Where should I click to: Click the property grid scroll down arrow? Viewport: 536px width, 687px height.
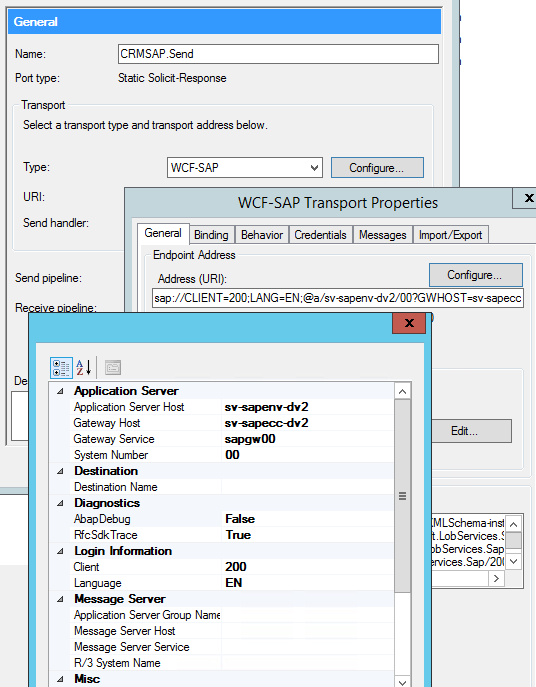coord(402,682)
